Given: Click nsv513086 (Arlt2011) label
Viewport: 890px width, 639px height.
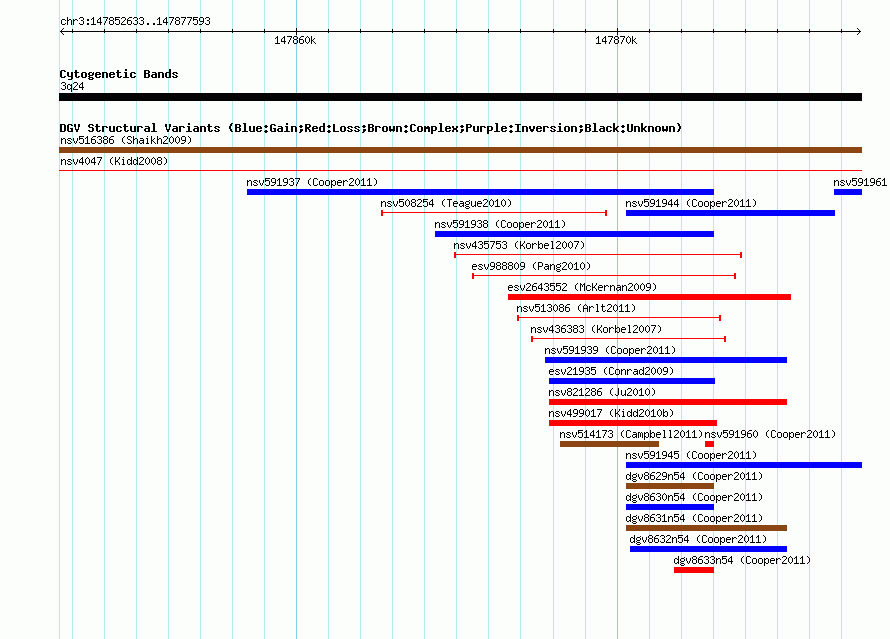Looking at the screenshot, I should (576, 308).
